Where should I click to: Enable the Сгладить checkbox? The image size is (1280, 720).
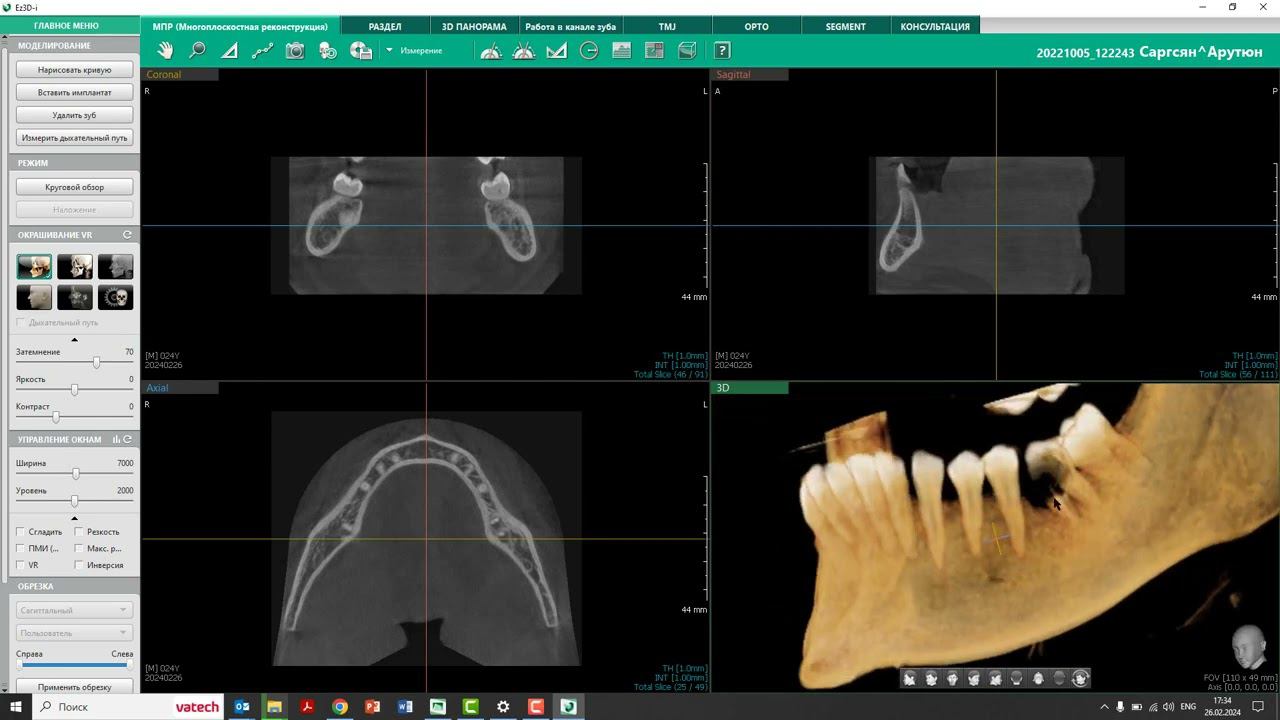pyautogui.click(x=21, y=532)
